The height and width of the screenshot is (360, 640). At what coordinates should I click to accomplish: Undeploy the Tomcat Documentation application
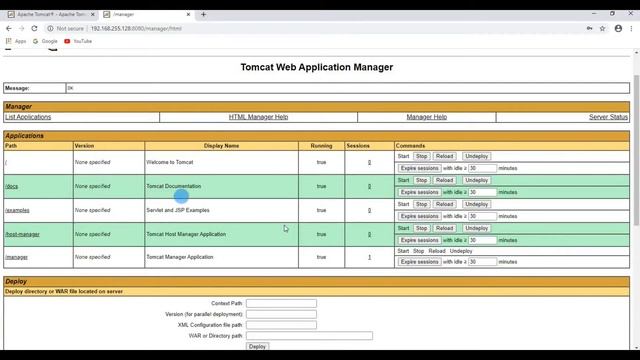[x=476, y=180]
